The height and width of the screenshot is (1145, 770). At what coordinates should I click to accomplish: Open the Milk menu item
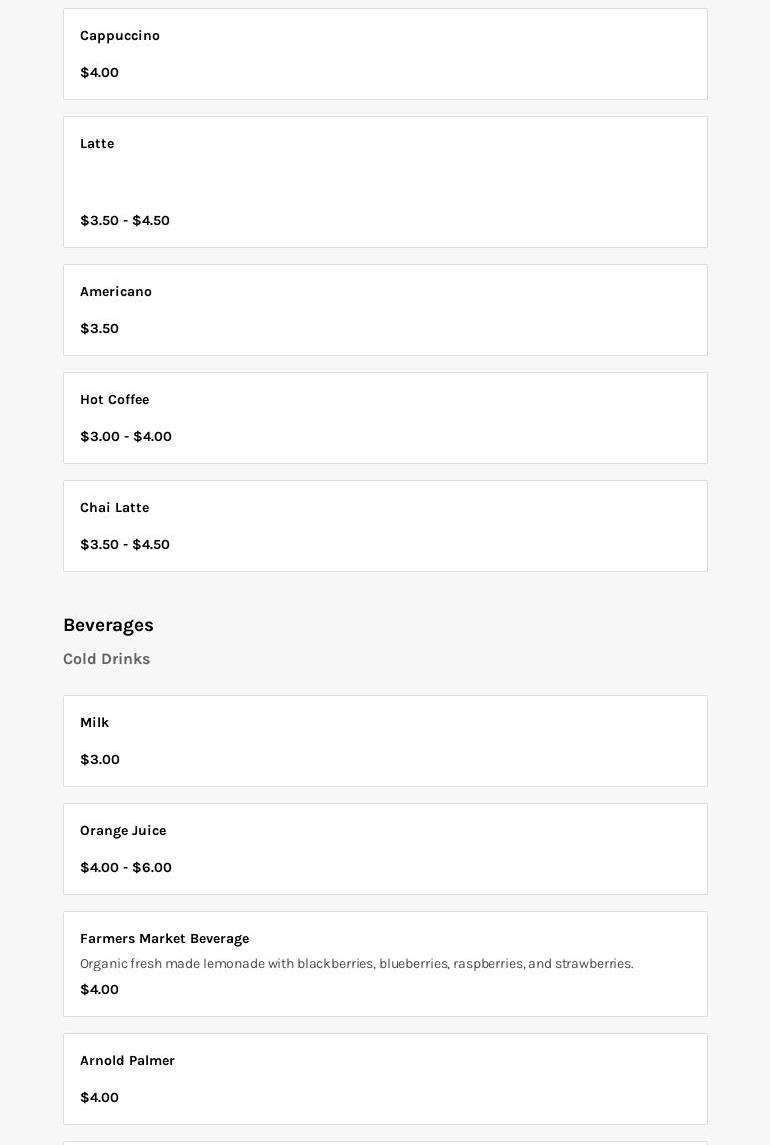click(x=94, y=723)
